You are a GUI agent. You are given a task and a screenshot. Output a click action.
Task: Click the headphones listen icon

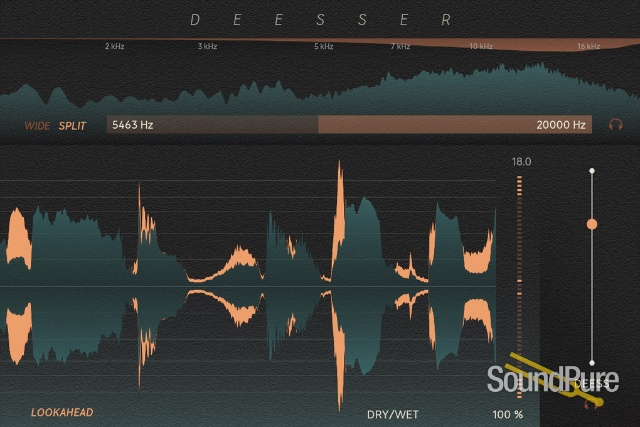tap(616, 125)
